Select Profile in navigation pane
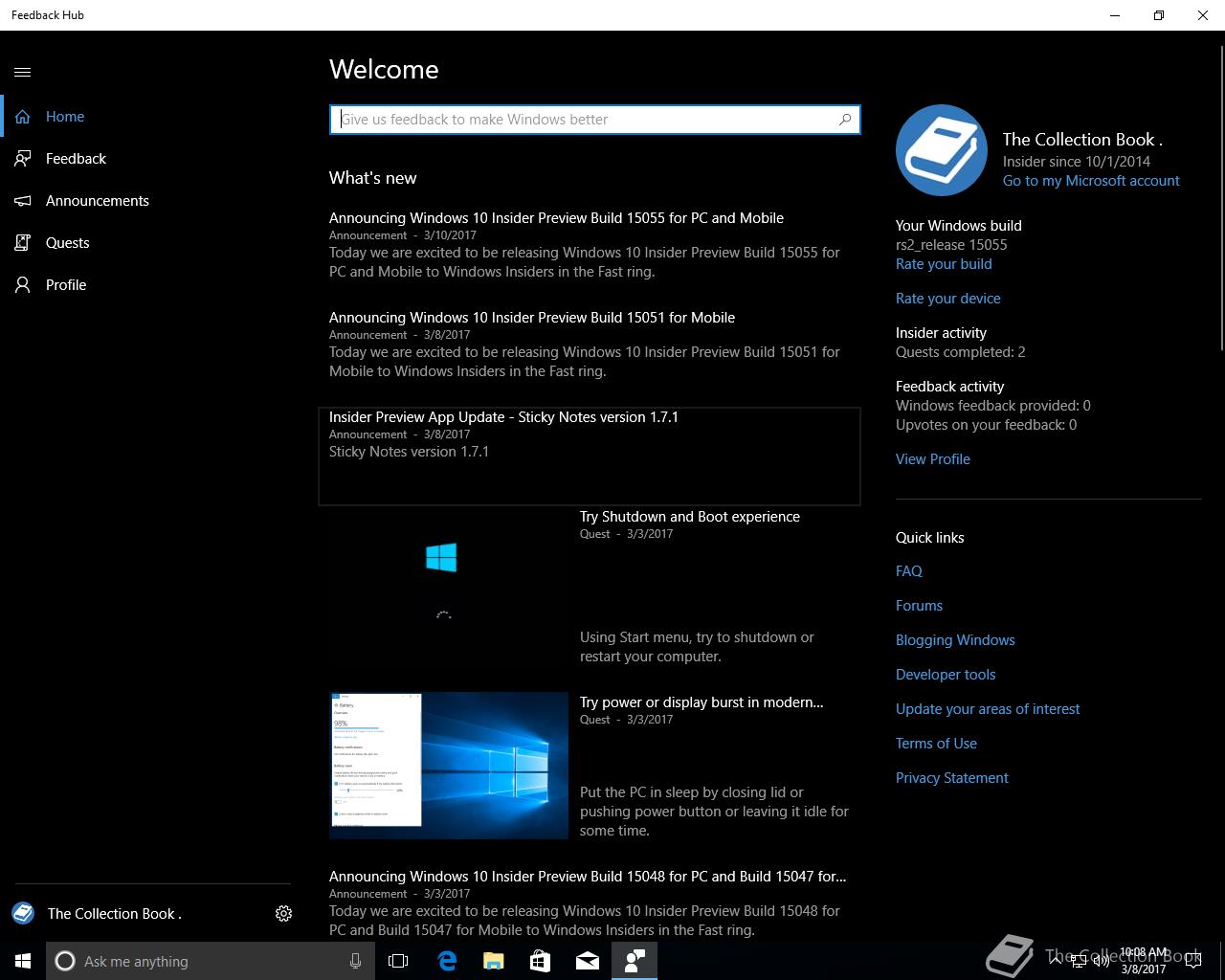 (153, 285)
